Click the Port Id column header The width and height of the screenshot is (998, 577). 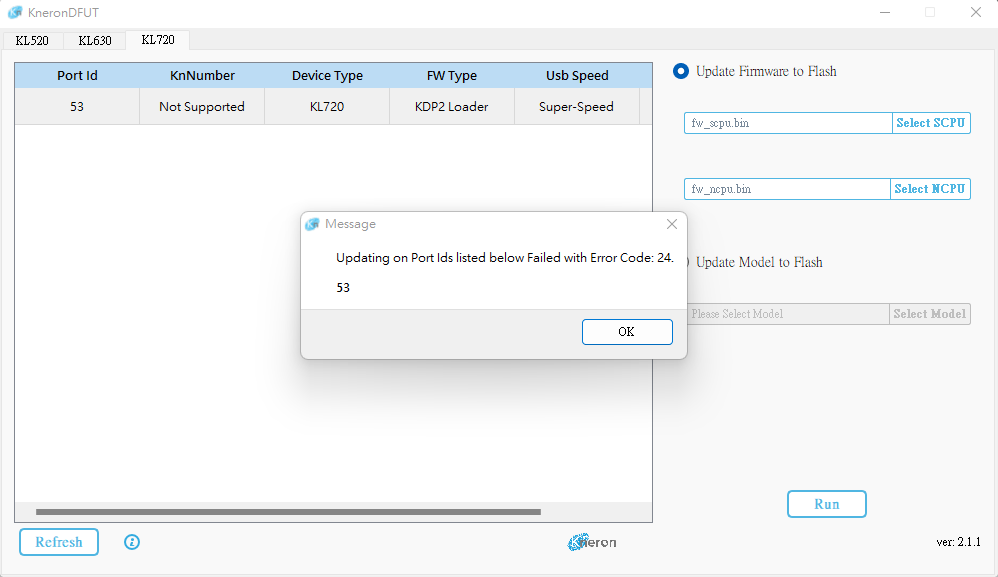[x=77, y=75]
